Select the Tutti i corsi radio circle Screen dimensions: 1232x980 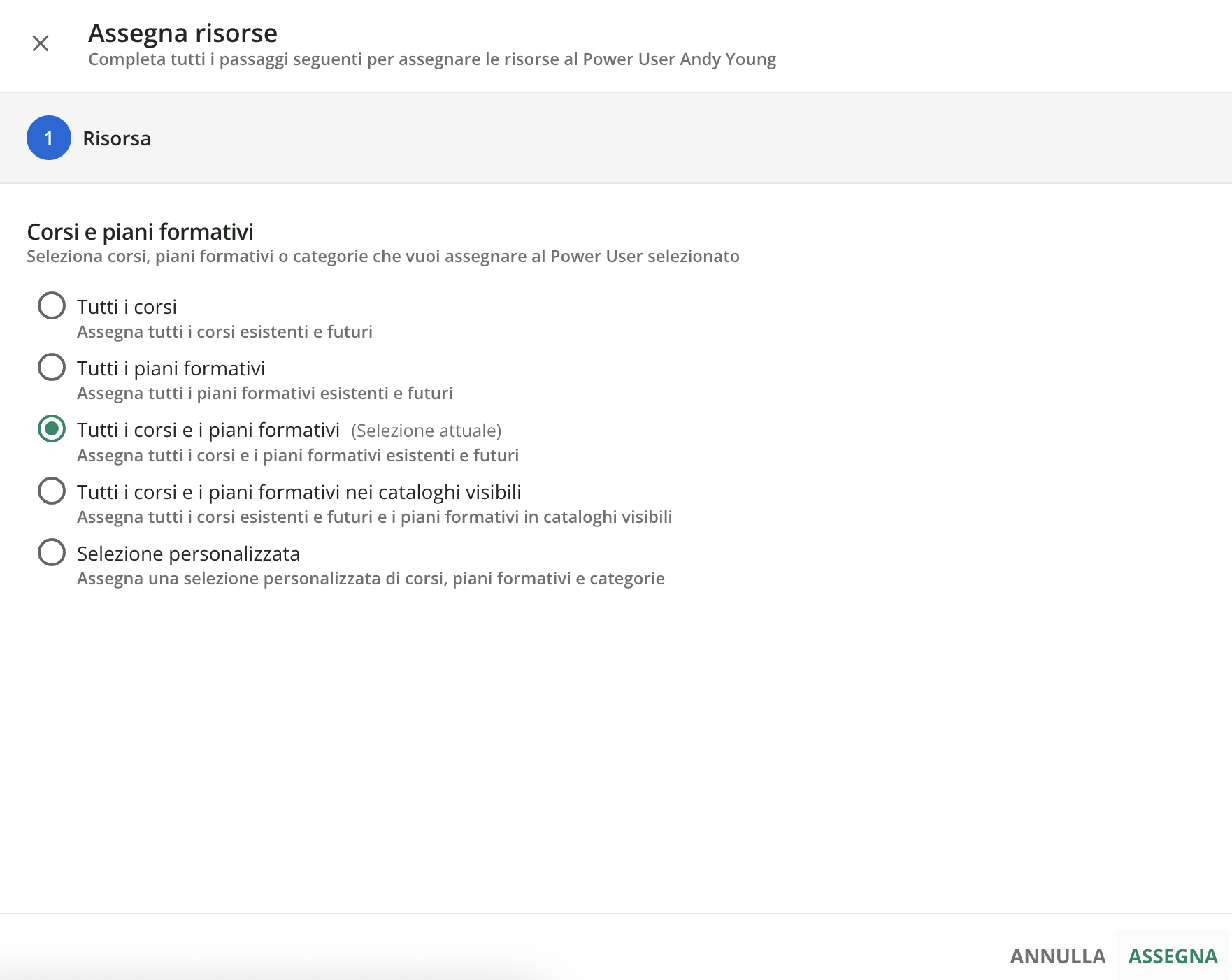(52, 305)
